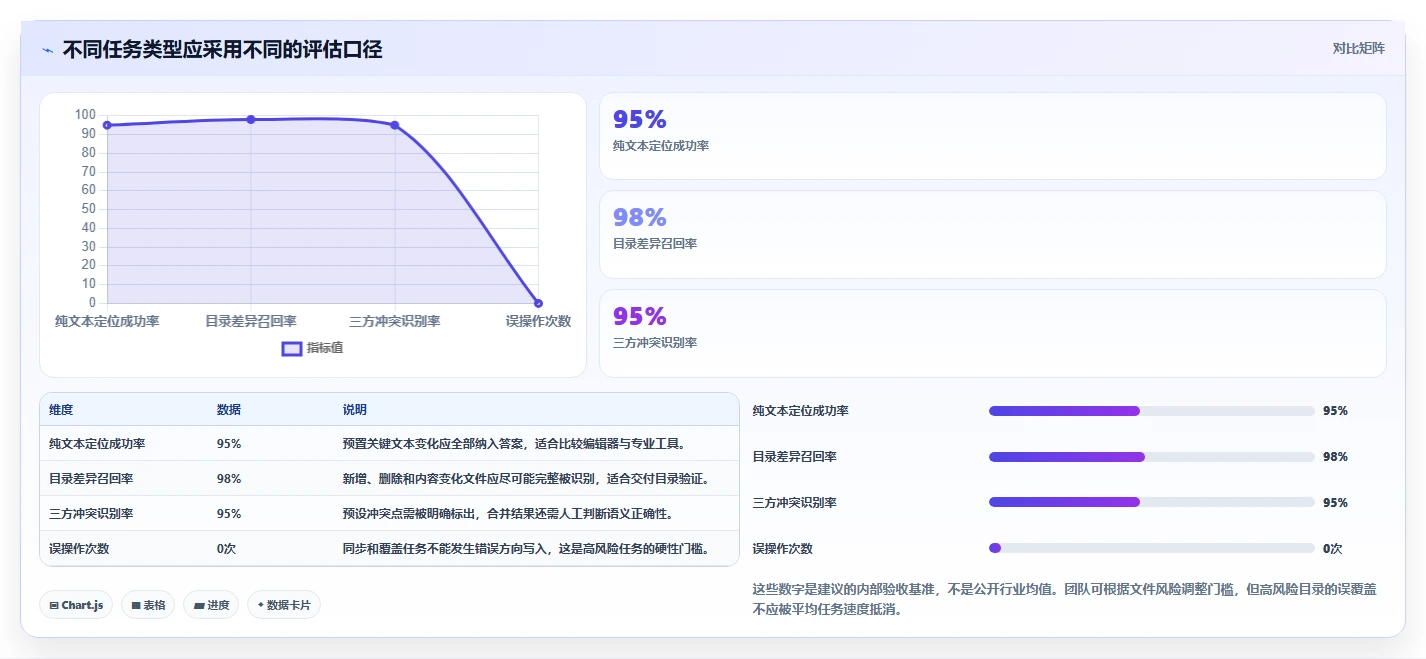Click the description starting 同步和覆盖任务

[x=527, y=548]
